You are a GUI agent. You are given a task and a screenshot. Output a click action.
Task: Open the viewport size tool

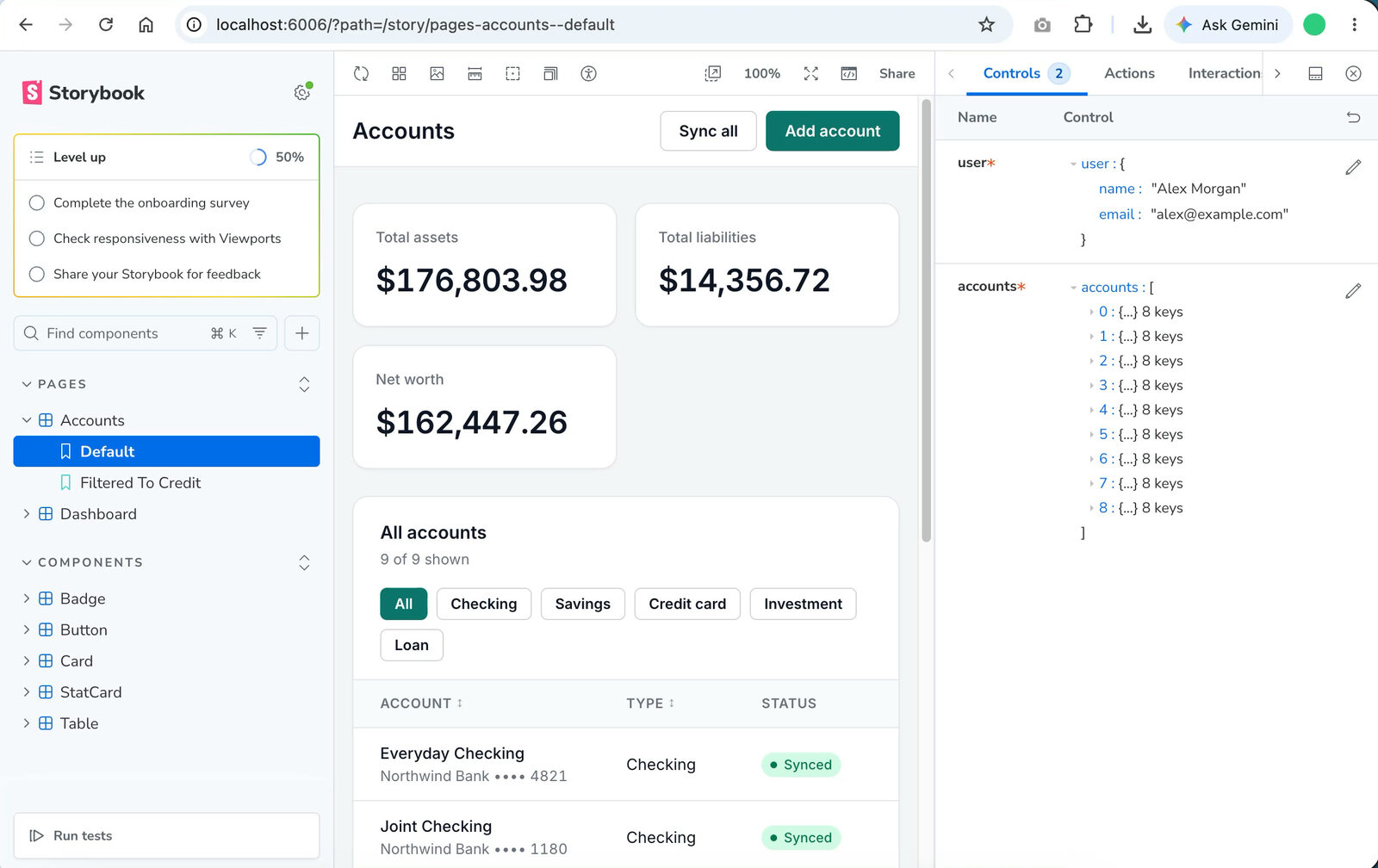(x=550, y=74)
